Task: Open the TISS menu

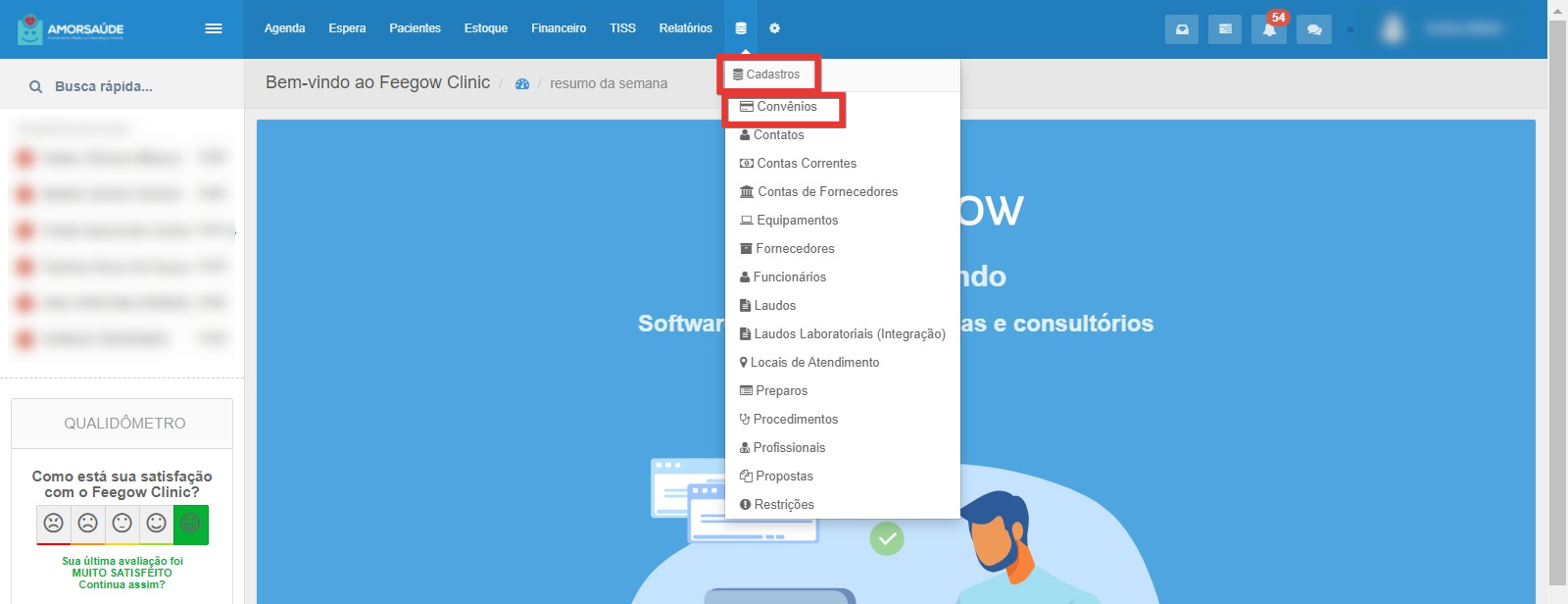Action: 622,28
